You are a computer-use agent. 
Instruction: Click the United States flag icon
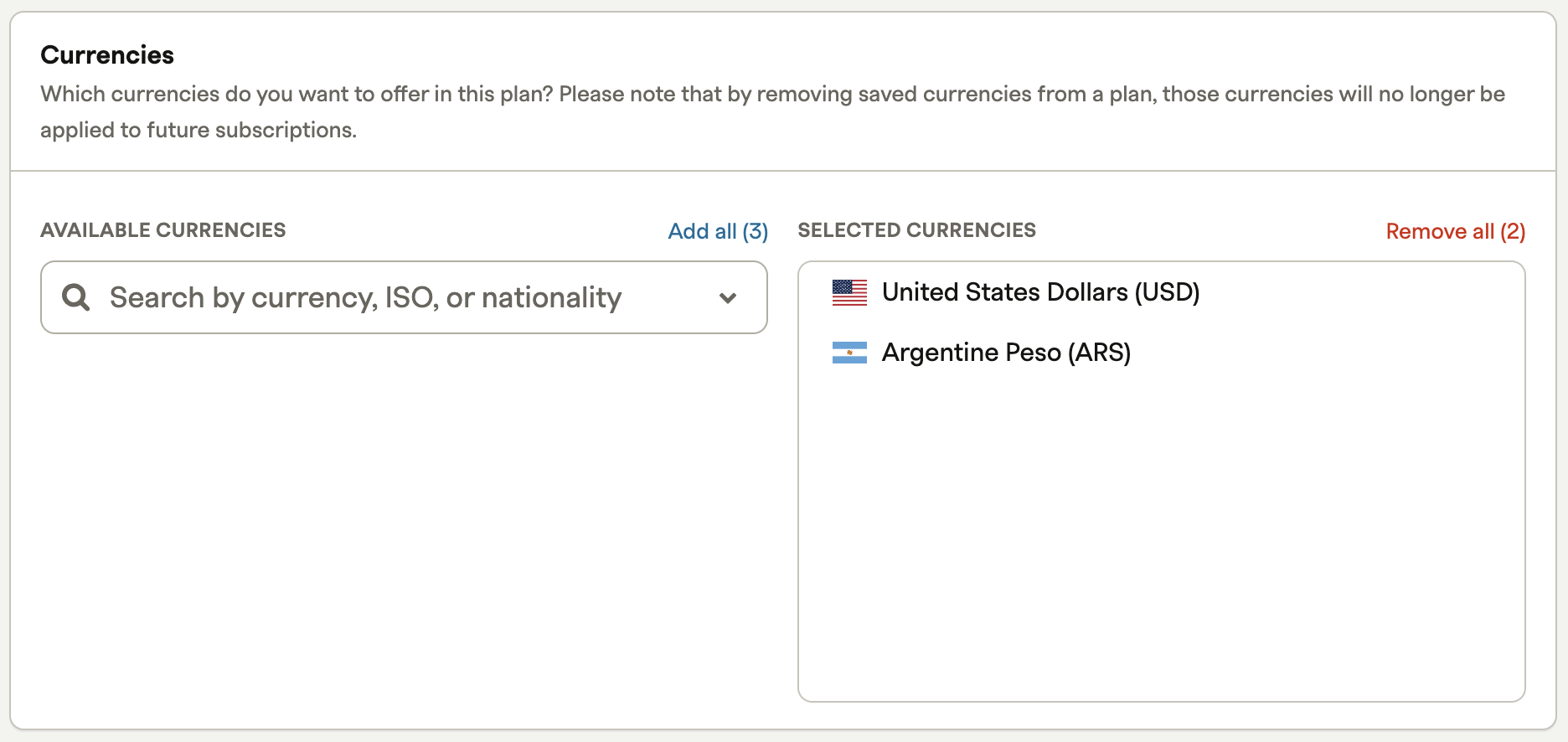849,292
